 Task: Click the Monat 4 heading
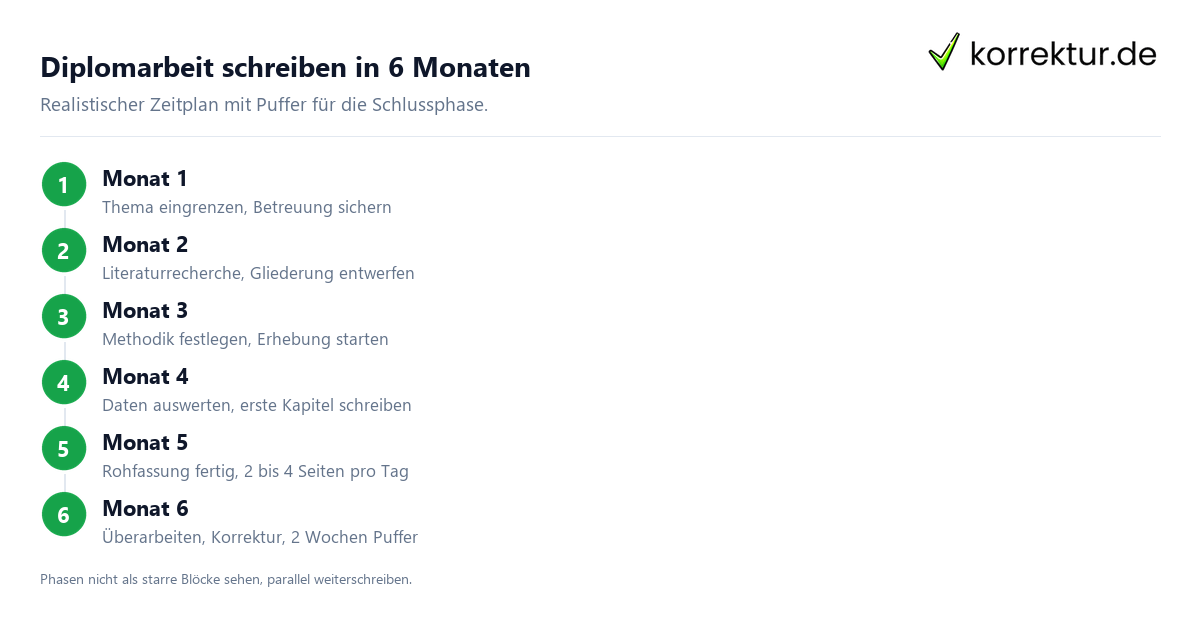click(x=145, y=377)
